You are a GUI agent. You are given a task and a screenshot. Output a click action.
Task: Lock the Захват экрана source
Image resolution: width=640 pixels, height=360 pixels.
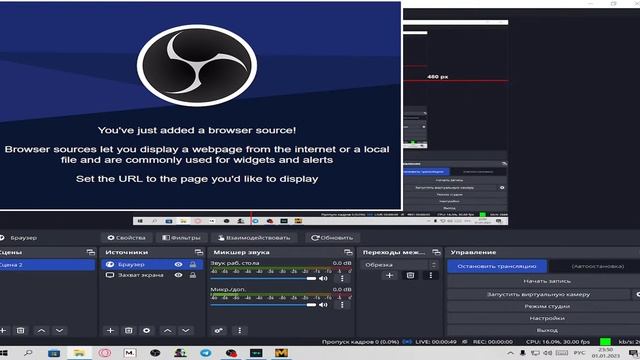click(193, 275)
